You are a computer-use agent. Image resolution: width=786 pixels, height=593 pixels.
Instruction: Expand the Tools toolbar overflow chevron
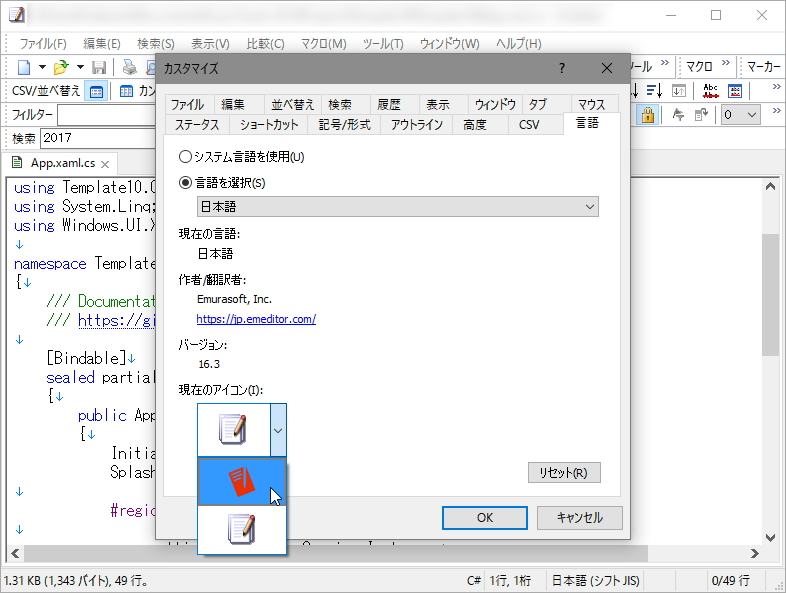[665, 63]
